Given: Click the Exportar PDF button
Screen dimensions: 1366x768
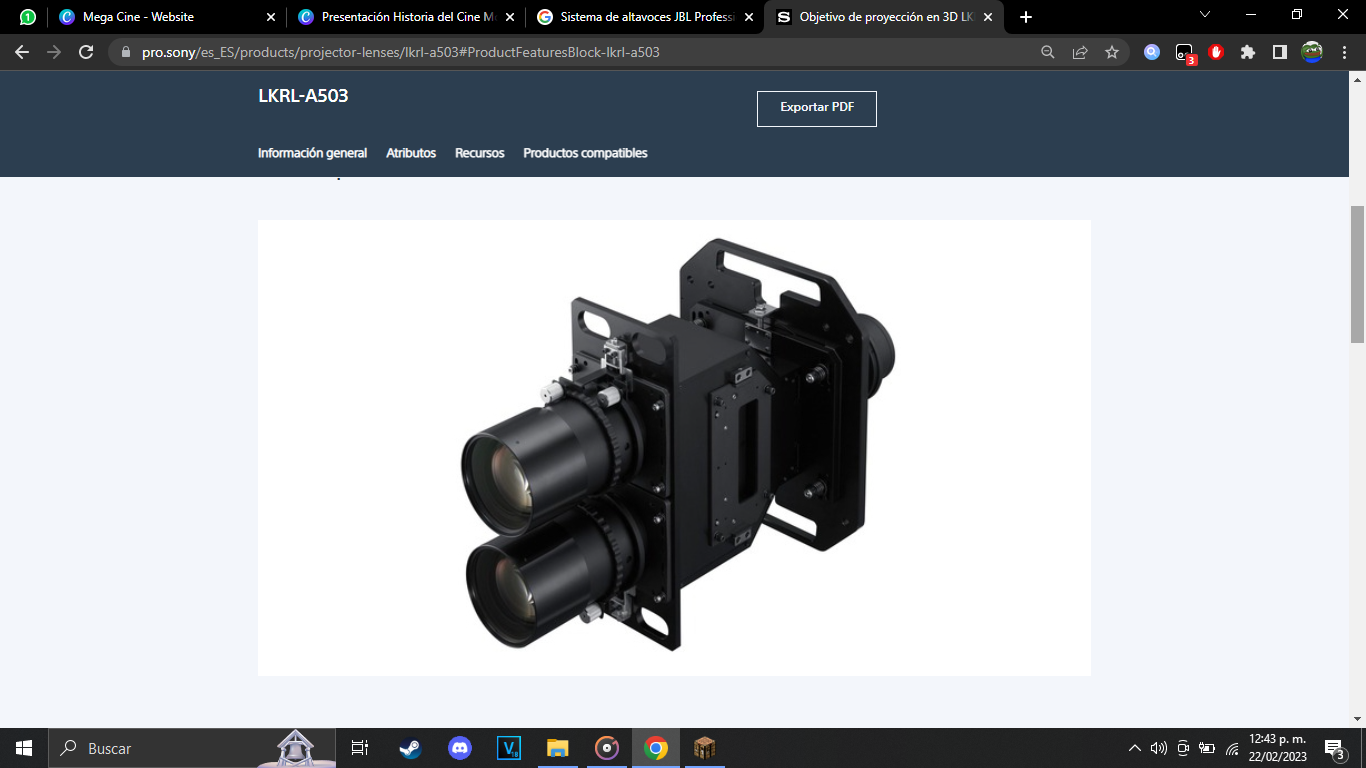Looking at the screenshot, I should [x=816, y=108].
